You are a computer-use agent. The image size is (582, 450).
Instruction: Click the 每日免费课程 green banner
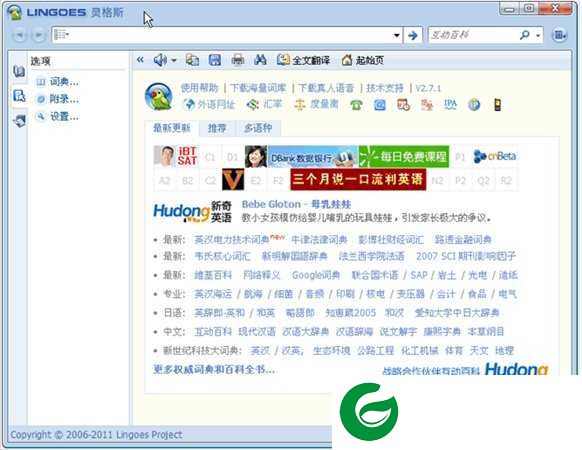click(x=404, y=156)
